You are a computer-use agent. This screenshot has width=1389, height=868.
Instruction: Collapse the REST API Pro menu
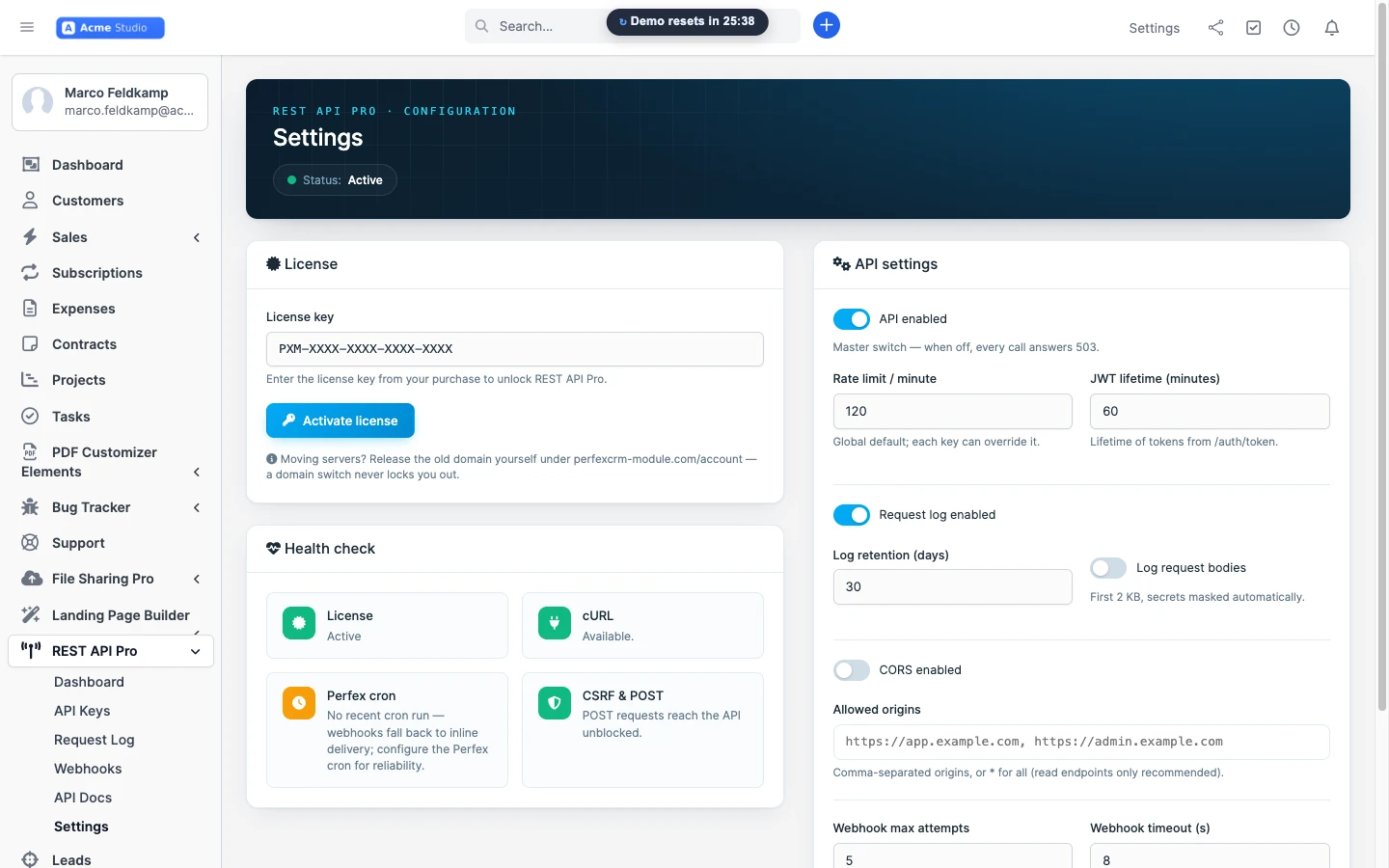(x=195, y=651)
